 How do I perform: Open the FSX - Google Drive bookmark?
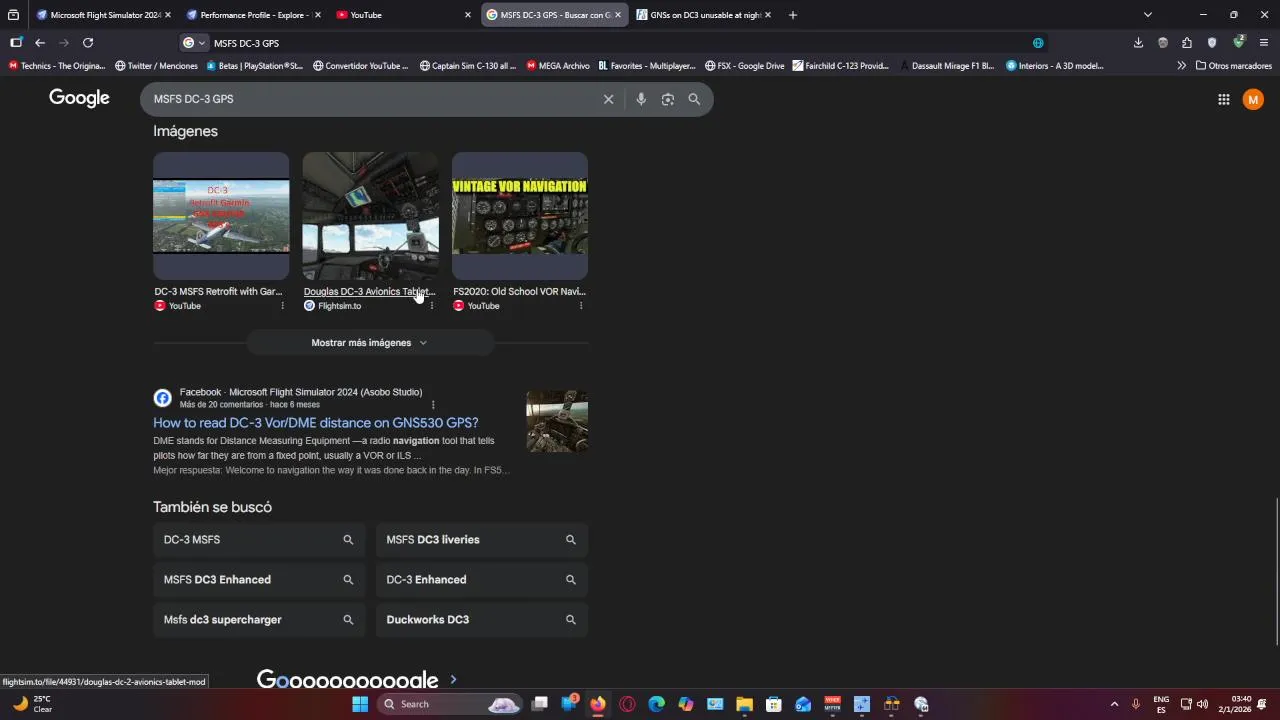[744, 66]
